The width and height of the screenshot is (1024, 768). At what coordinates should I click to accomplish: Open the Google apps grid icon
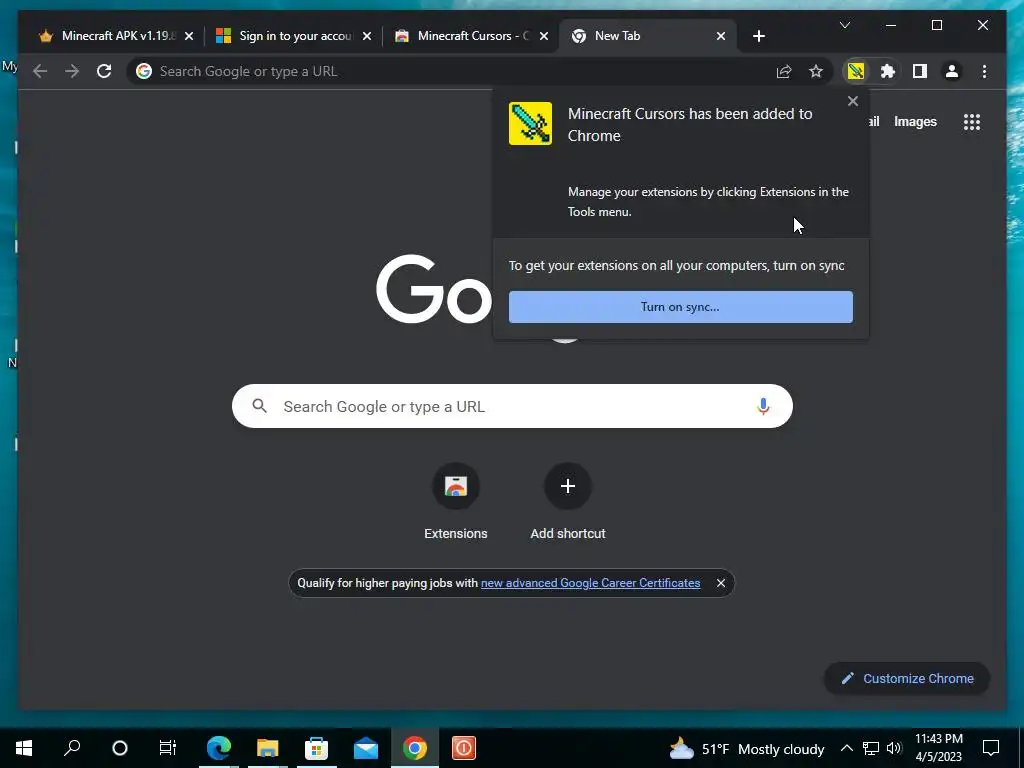click(972, 122)
